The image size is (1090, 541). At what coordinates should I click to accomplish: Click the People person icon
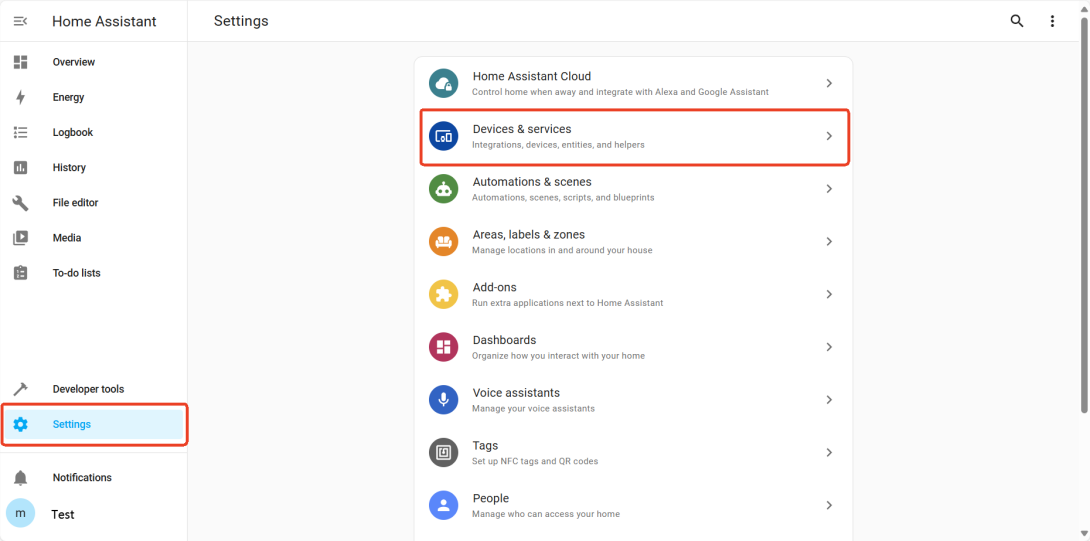pyautogui.click(x=444, y=506)
